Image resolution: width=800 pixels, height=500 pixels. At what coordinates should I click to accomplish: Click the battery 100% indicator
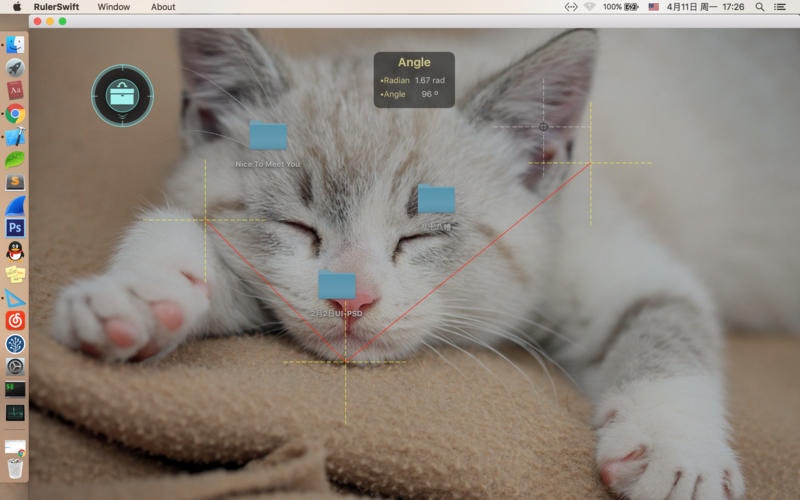click(620, 7)
